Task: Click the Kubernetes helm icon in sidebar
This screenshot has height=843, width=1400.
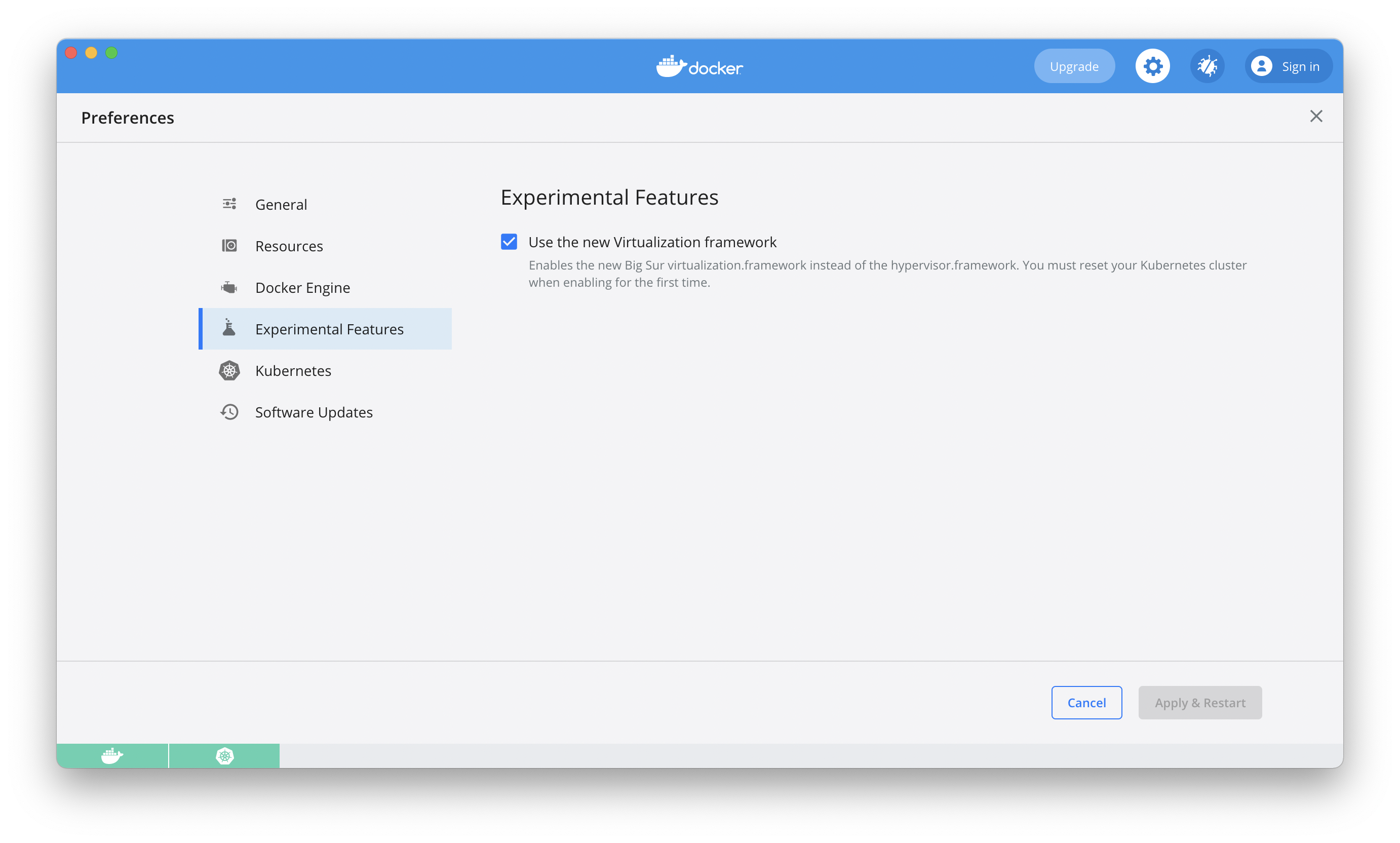Action: [x=229, y=370]
